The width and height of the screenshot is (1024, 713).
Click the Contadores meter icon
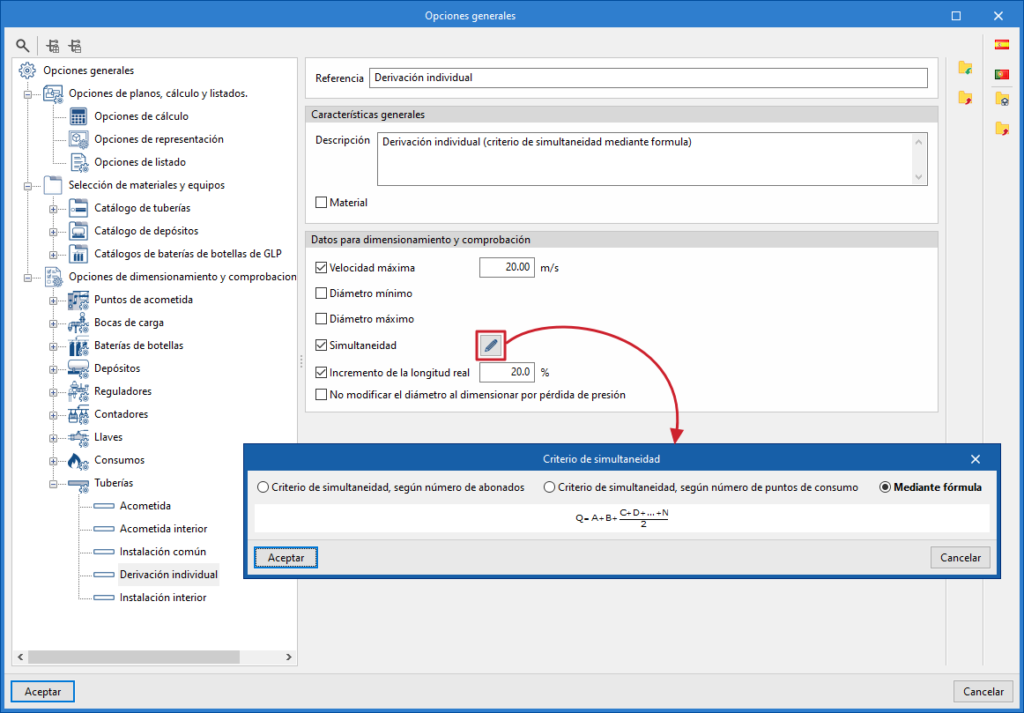point(78,414)
